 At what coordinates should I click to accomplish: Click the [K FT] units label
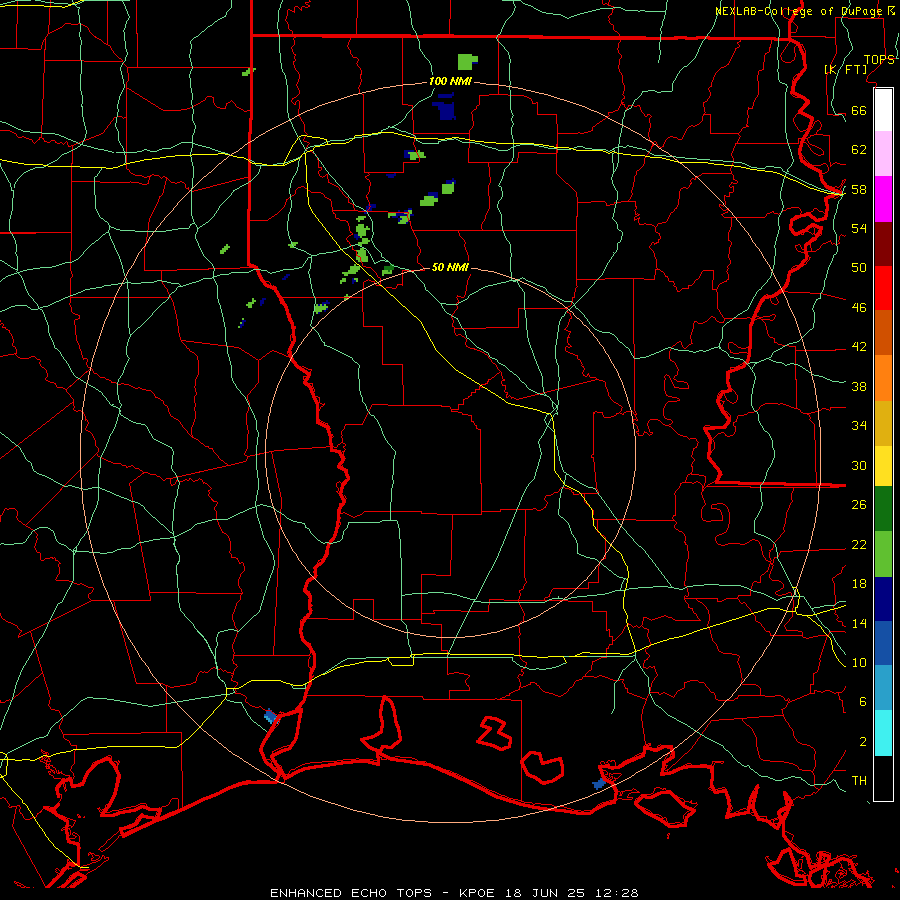(845, 69)
